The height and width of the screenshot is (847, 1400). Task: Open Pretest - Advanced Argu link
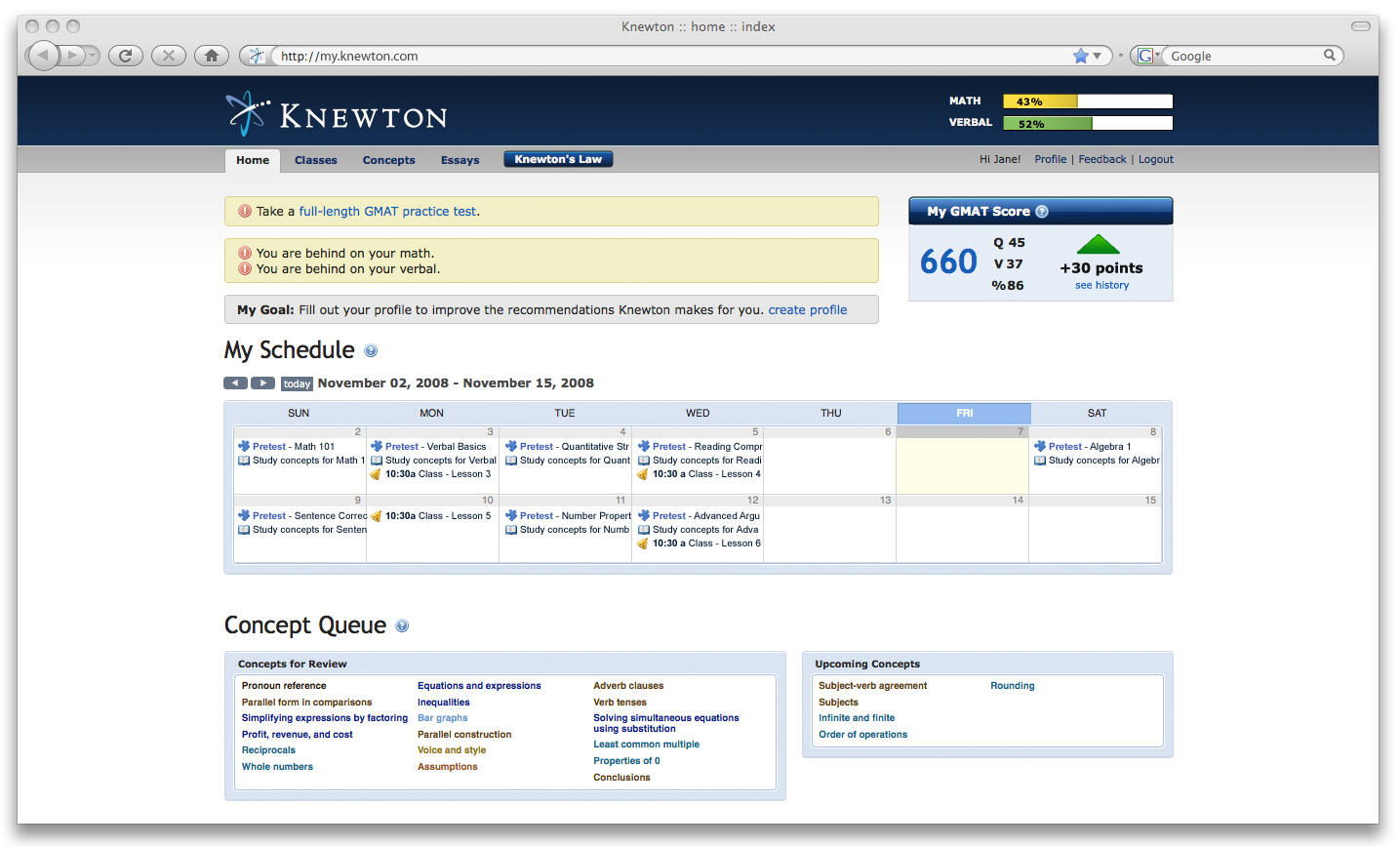point(706,516)
